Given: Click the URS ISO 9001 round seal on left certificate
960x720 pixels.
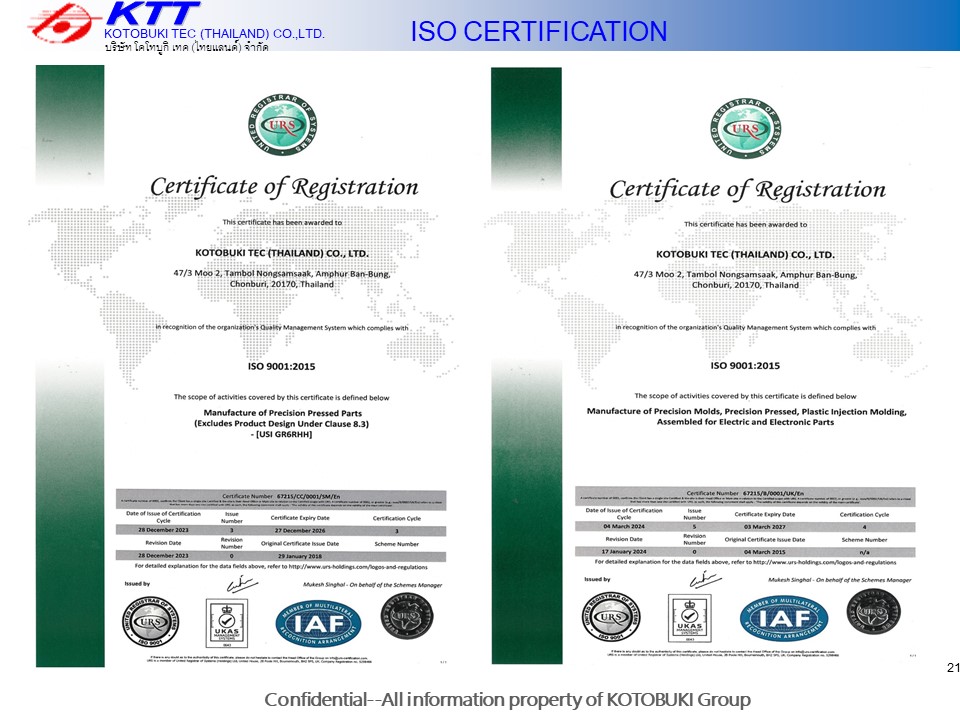Looking at the screenshot, I should [151, 622].
